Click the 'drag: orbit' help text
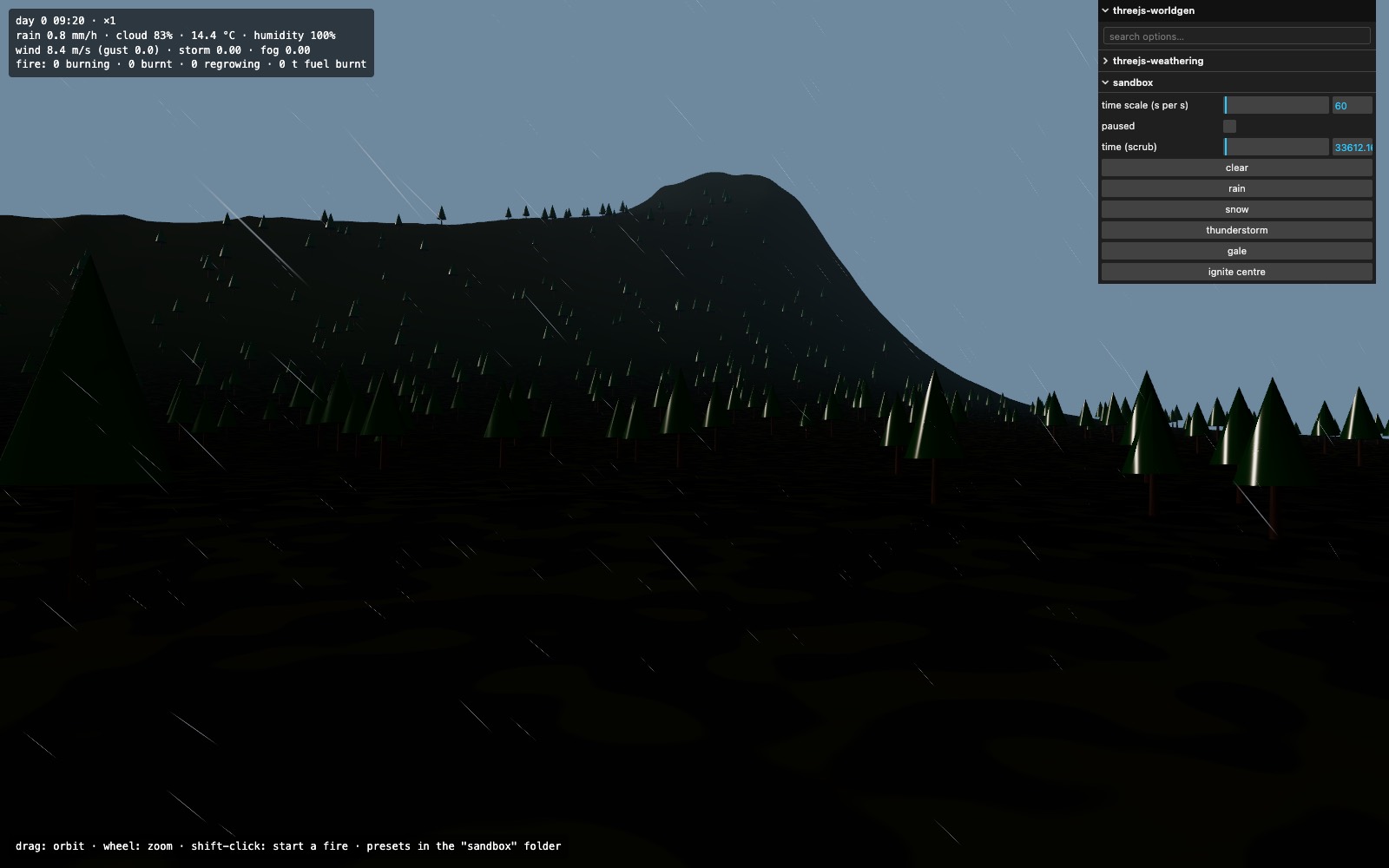Image resolution: width=1389 pixels, height=868 pixels. [x=50, y=846]
